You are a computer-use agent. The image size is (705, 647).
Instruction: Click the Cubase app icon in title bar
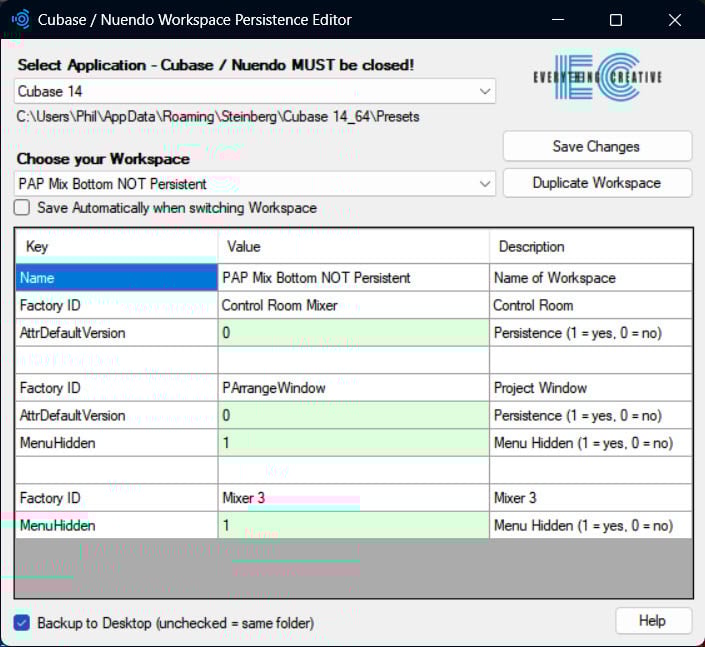[21, 20]
